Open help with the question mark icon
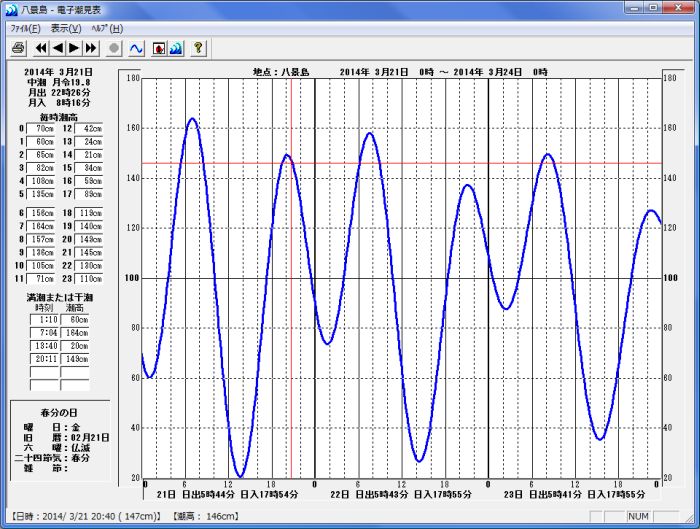The height and width of the screenshot is (529, 700). coord(198,47)
